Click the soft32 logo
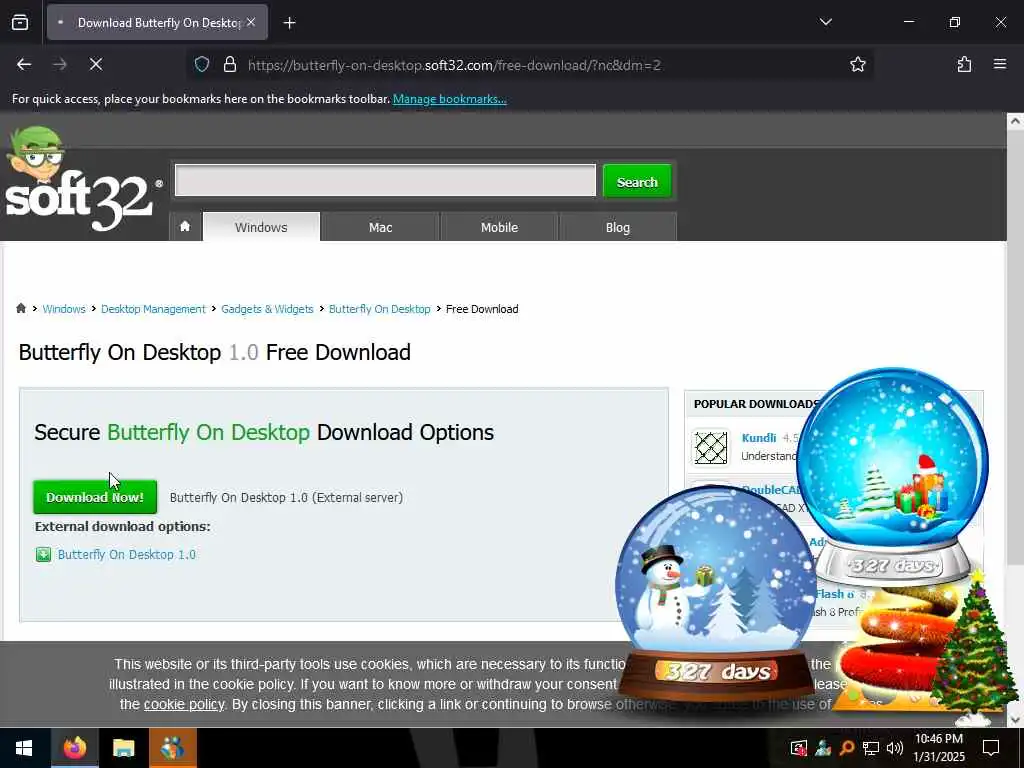This screenshot has height=768, width=1024. click(x=82, y=180)
